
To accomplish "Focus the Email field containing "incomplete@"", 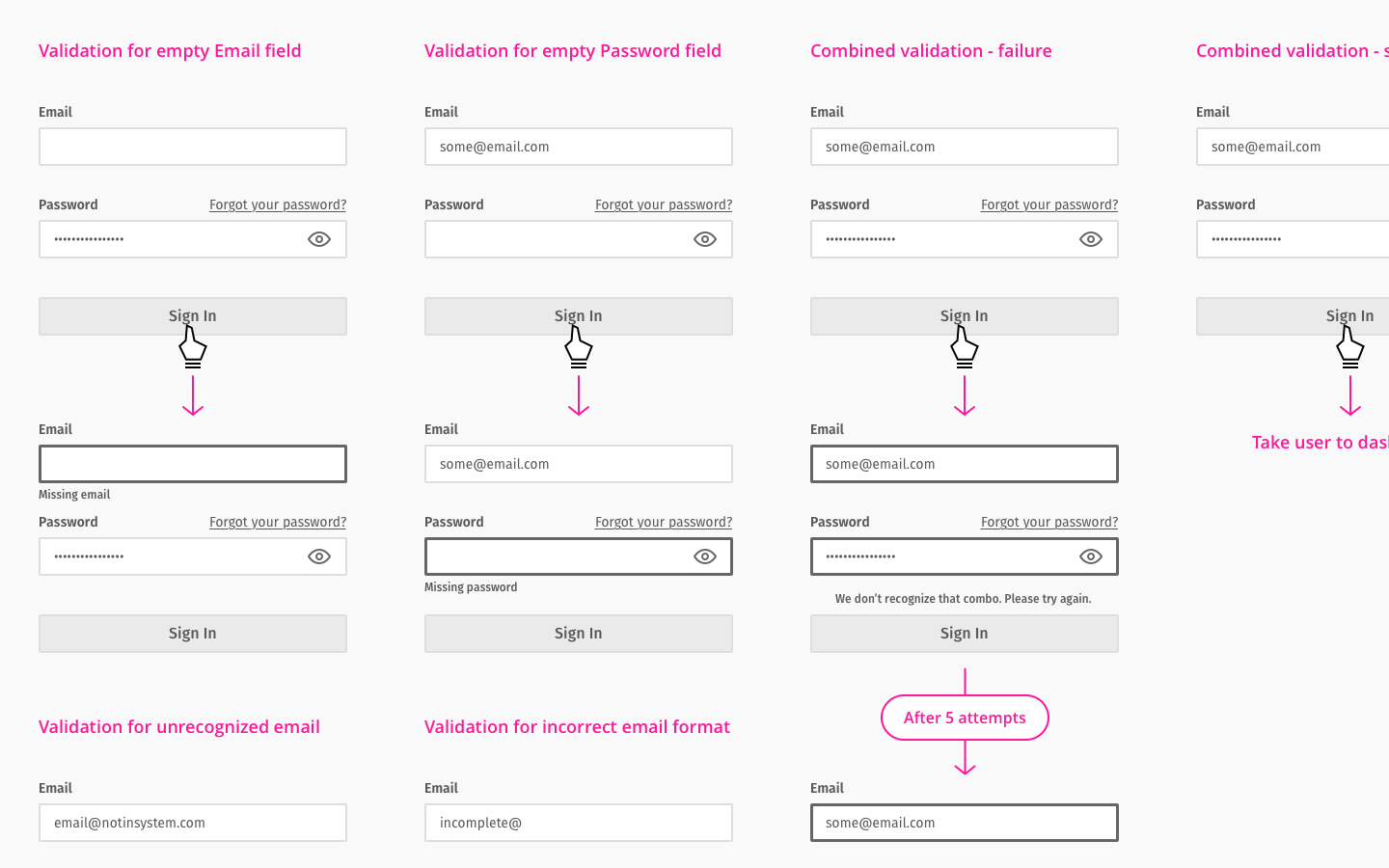I will 579,823.
